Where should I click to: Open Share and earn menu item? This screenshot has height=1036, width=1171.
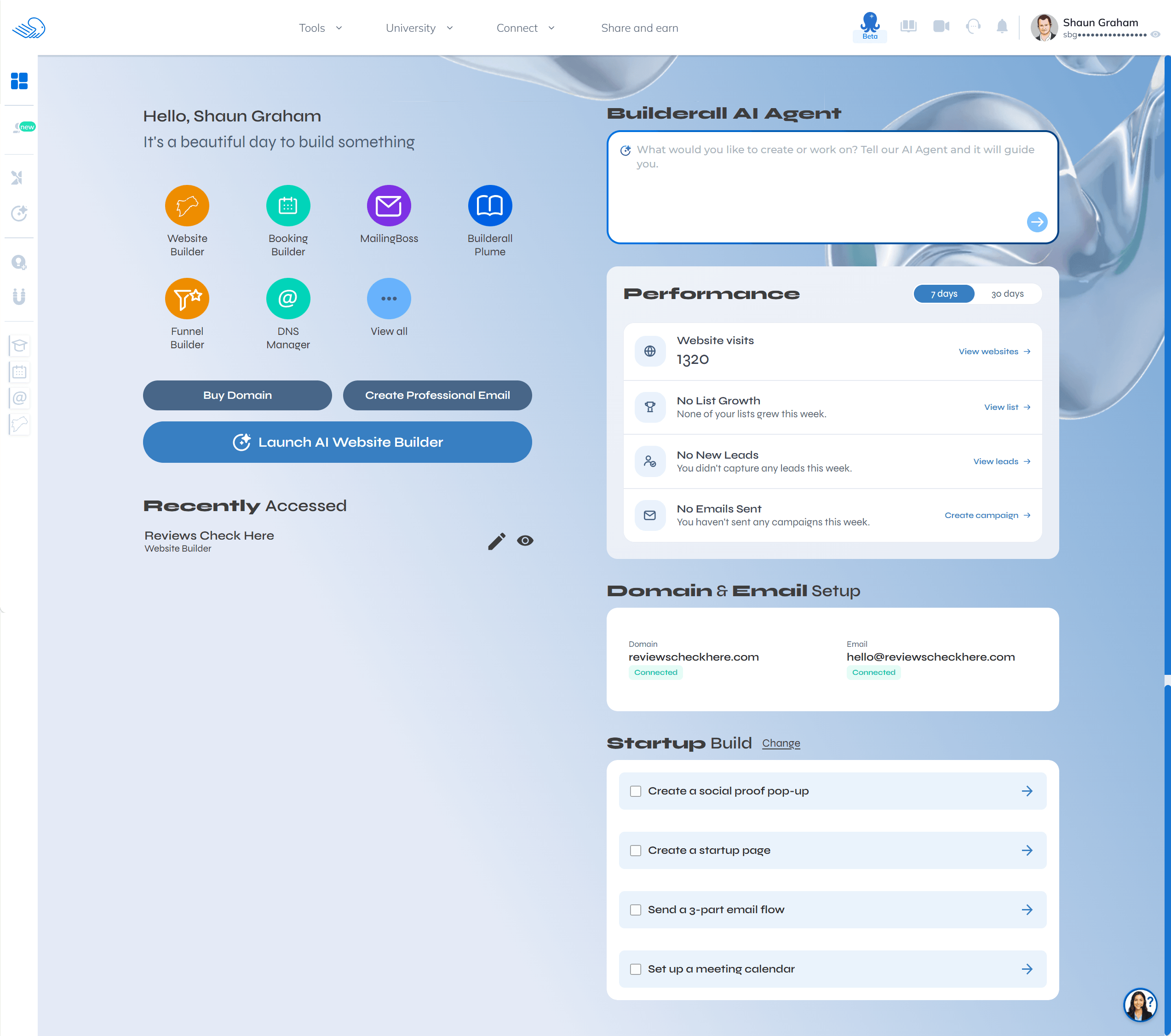tap(639, 28)
